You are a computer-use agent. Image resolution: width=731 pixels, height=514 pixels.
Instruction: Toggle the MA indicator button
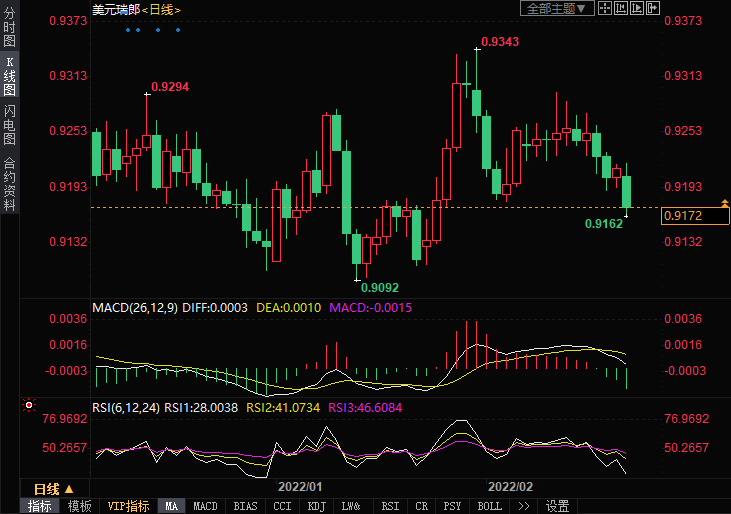coord(172,506)
